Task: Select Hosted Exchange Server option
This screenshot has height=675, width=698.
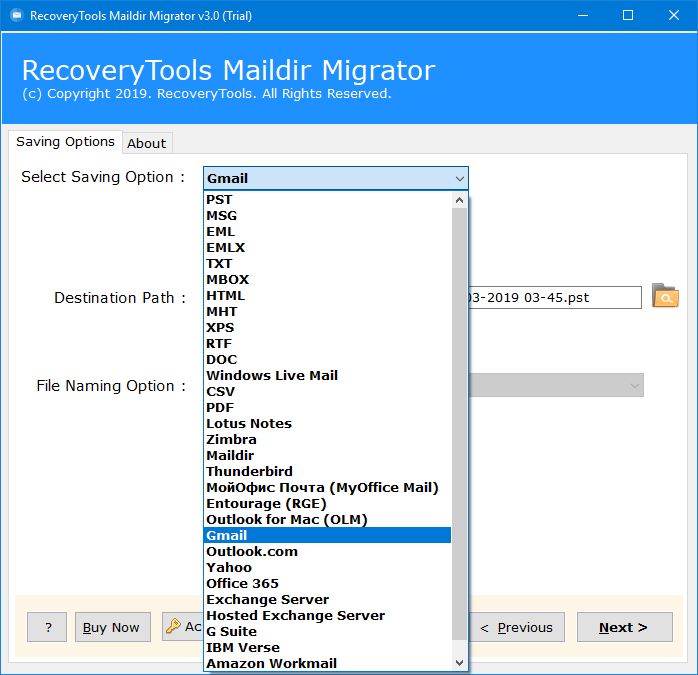Action: point(327,615)
